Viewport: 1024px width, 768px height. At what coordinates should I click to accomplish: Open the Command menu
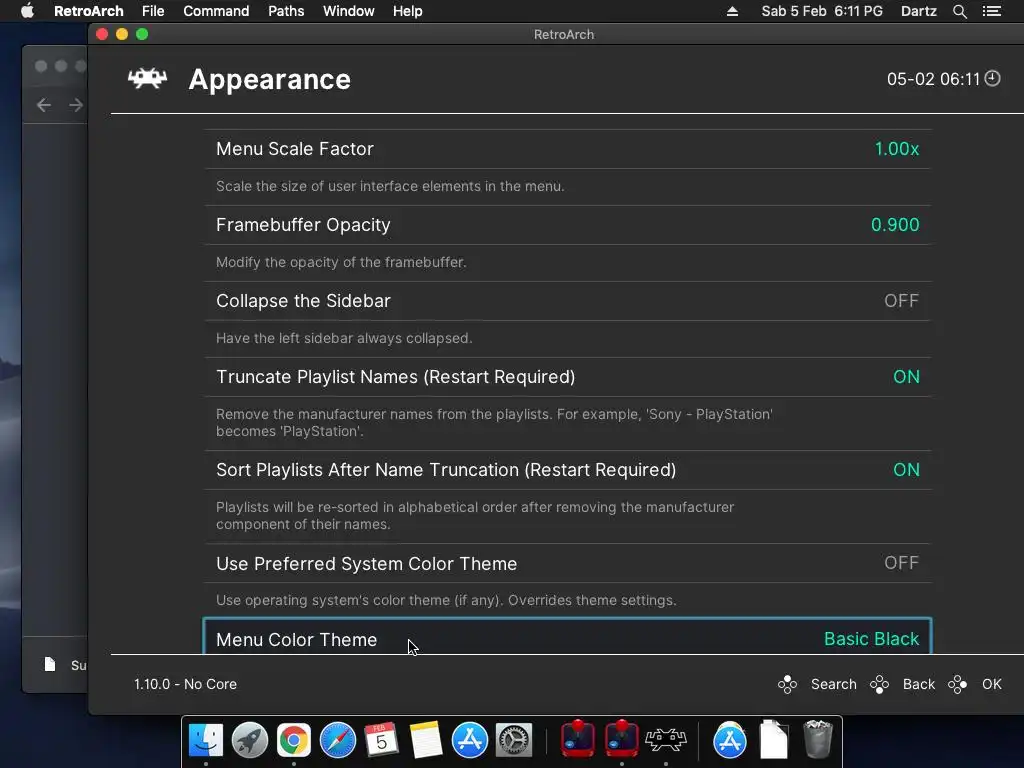[x=216, y=11]
